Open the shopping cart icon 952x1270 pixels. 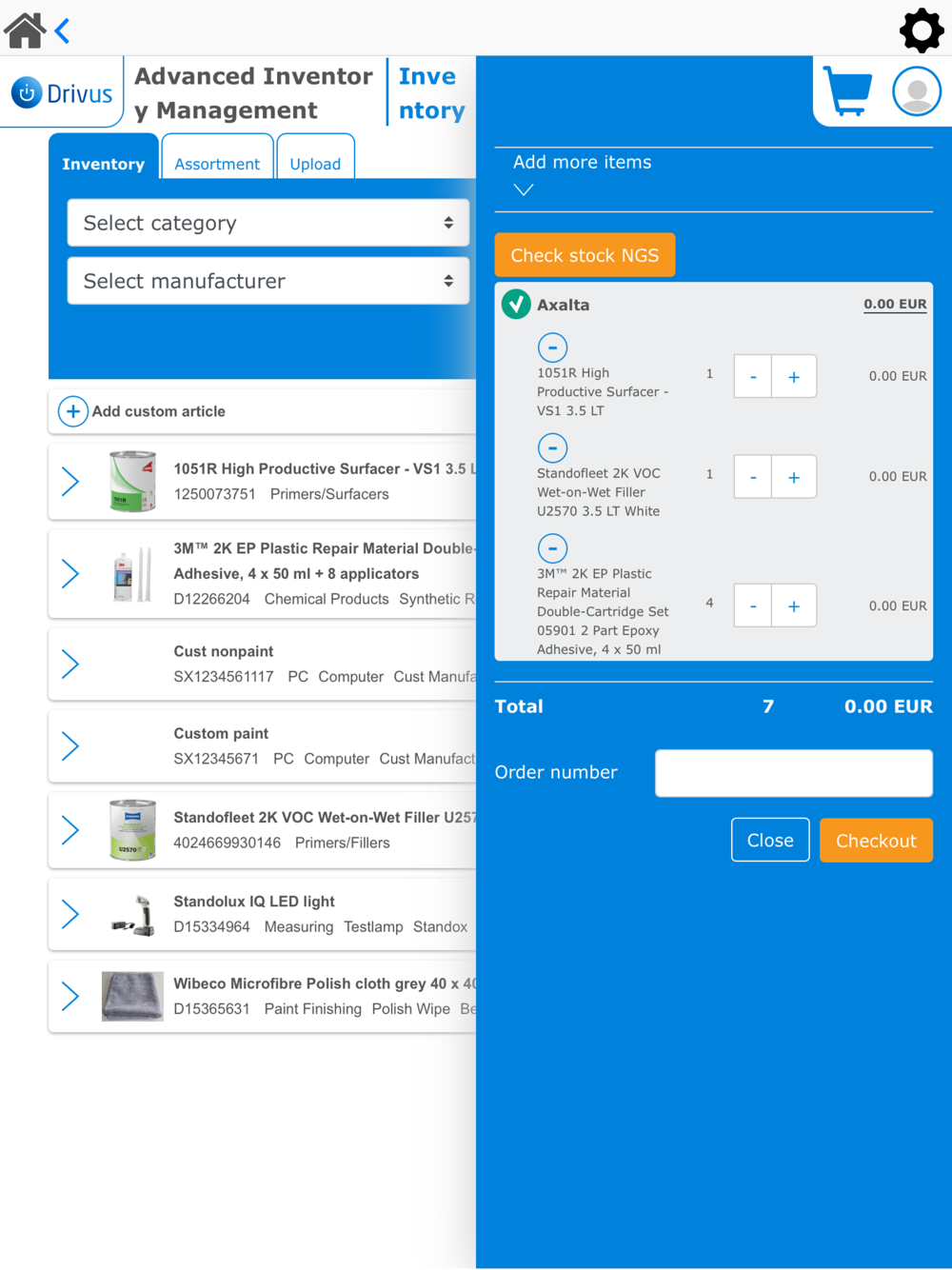[x=847, y=91]
